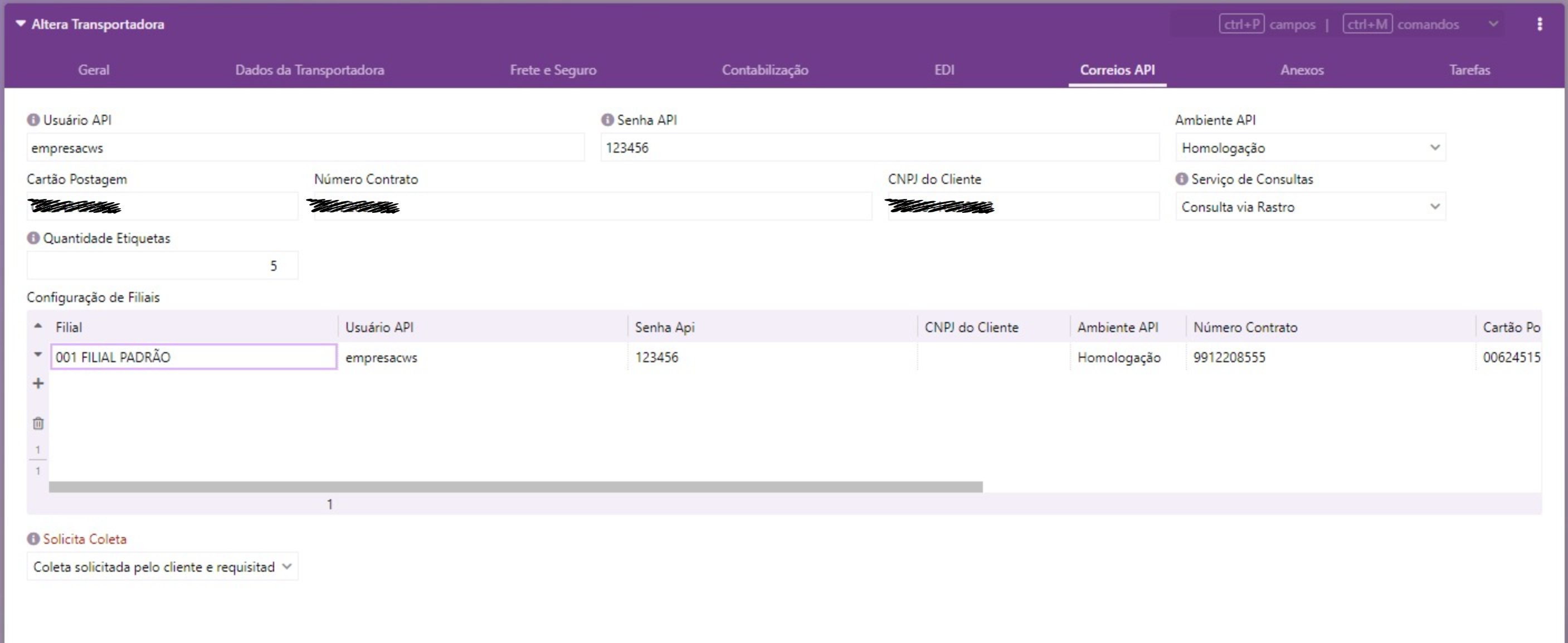Click the info icon next to Serviço de Consultas
Viewport: 1568px width, 643px height.
[x=1181, y=179]
